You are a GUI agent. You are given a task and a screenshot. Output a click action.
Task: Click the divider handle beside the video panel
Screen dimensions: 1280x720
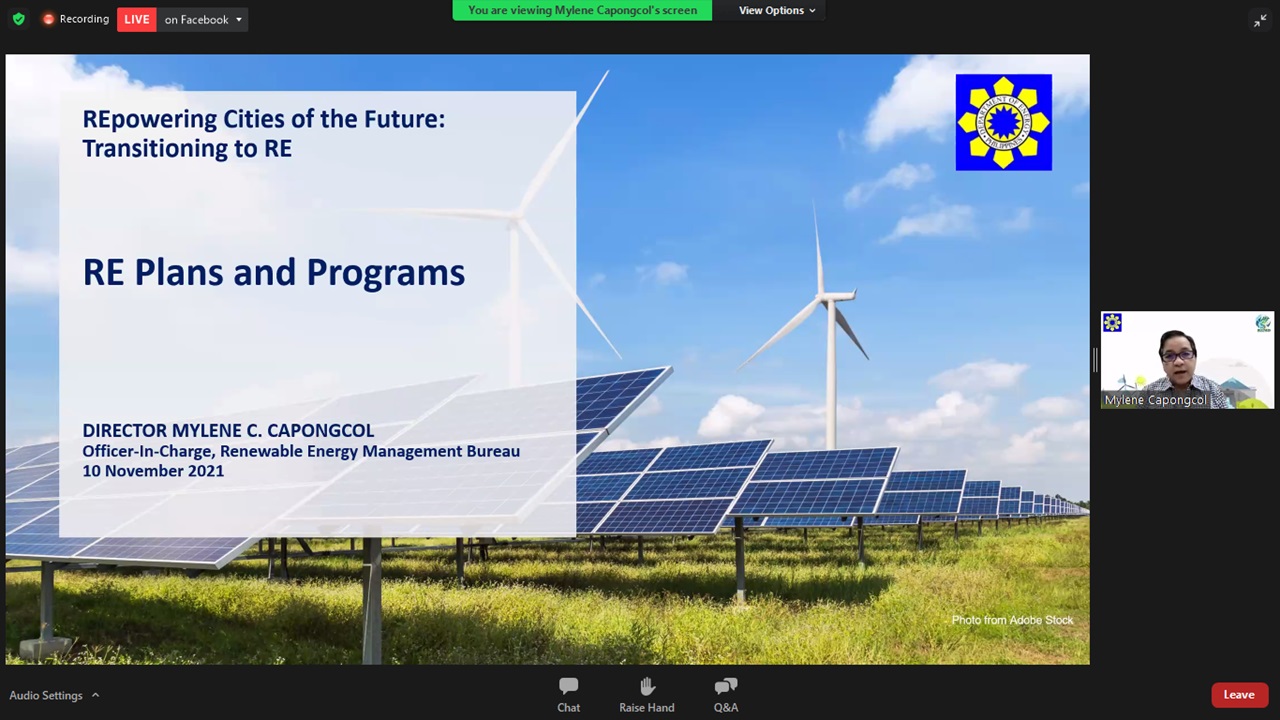click(x=1095, y=360)
